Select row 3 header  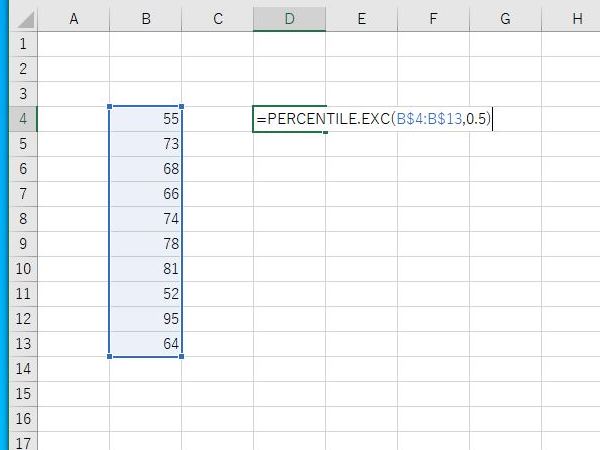23,94
